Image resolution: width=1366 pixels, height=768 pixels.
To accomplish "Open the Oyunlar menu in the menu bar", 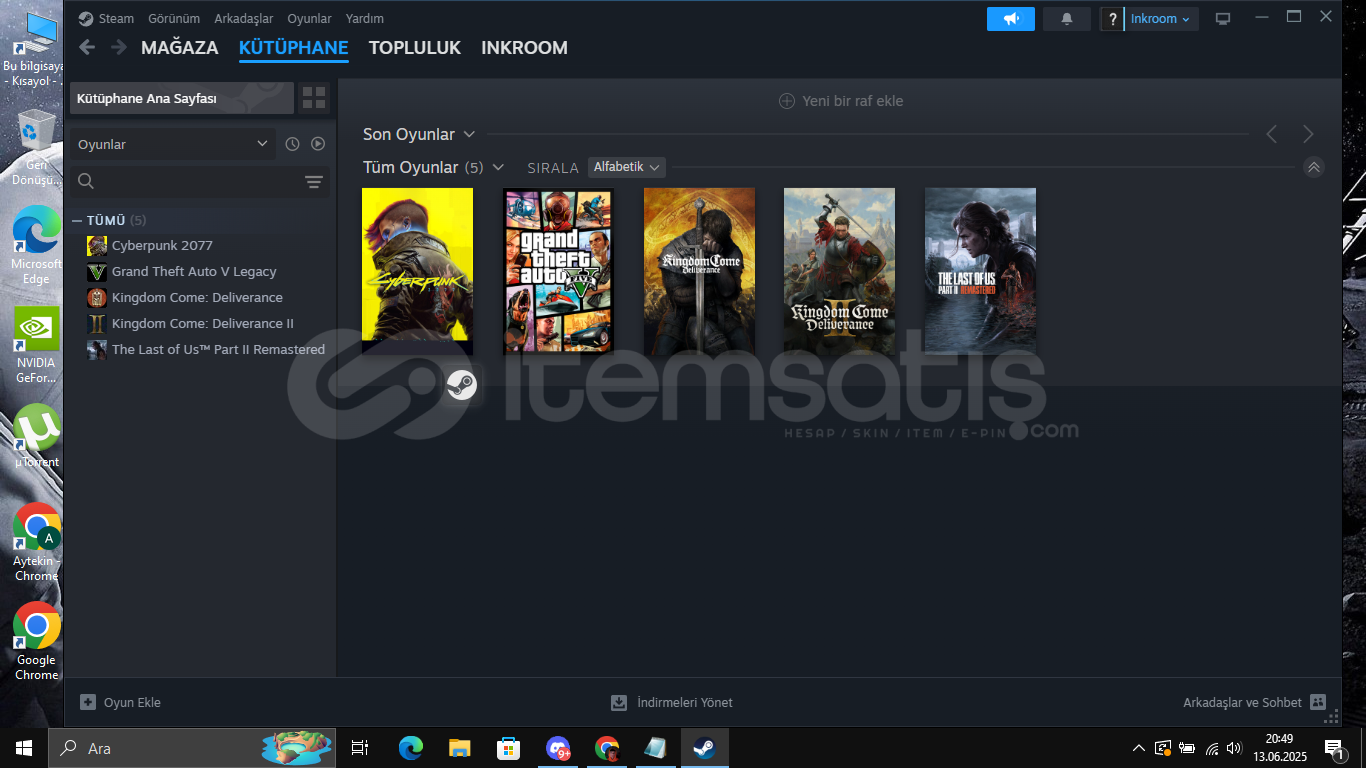I will coord(309,18).
